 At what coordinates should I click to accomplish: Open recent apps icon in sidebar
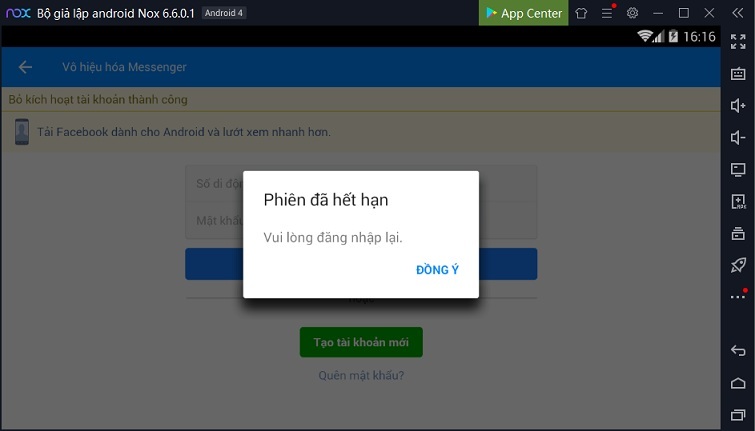tap(738, 415)
